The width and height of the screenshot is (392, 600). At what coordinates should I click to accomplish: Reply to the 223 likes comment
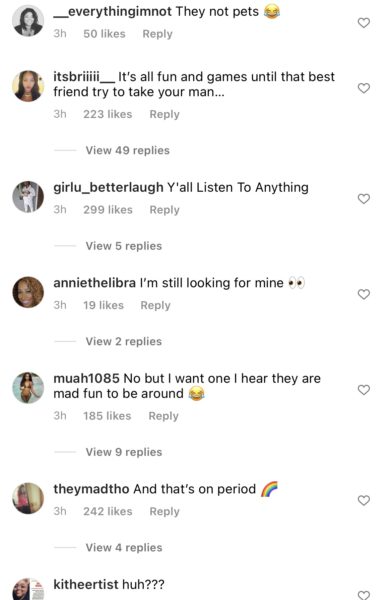click(164, 114)
